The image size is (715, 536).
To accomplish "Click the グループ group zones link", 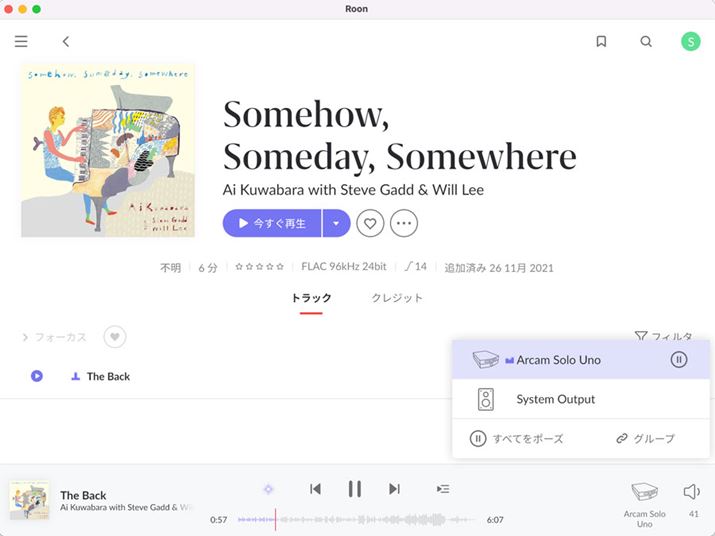I will [645, 439].
